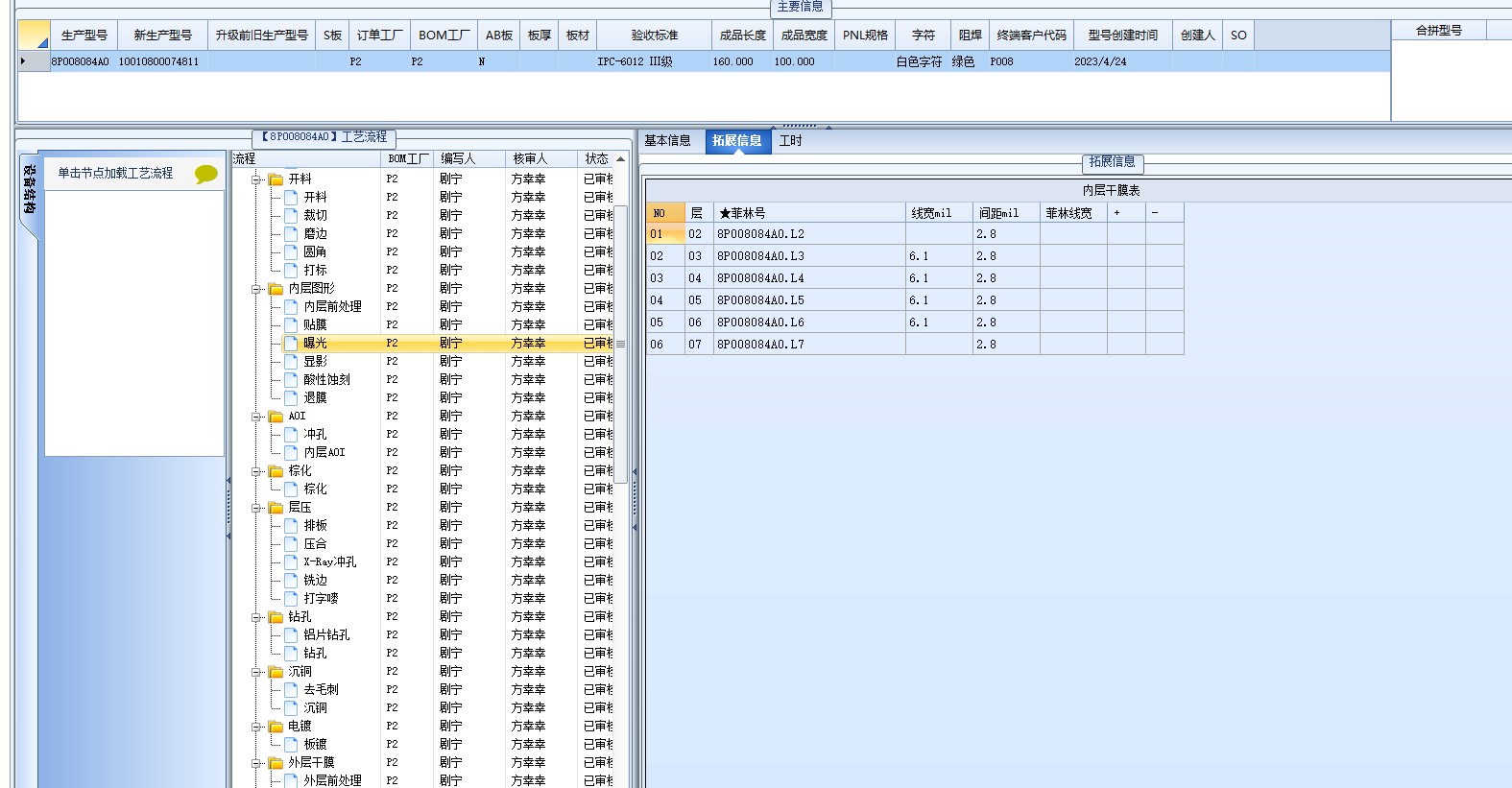Select the 酸性蚀刻 step
The height and width of the screenshot is (788, 1512).
click(x=326, y=380)
